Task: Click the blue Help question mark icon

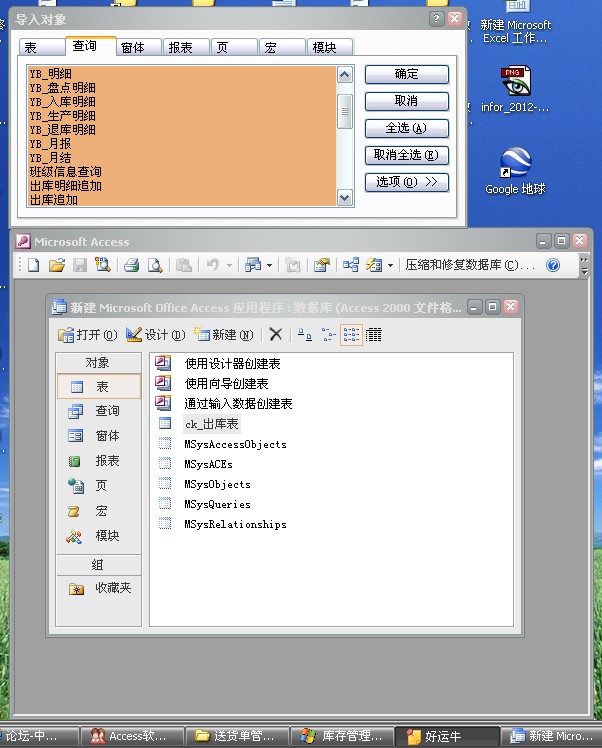Action: [553, 265]
